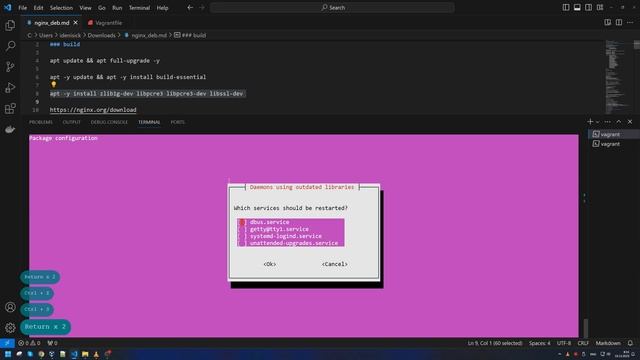This screenshot has width=640, height=360.
Task: Open the Docker view in activity bar
Action: coord(10,129)
